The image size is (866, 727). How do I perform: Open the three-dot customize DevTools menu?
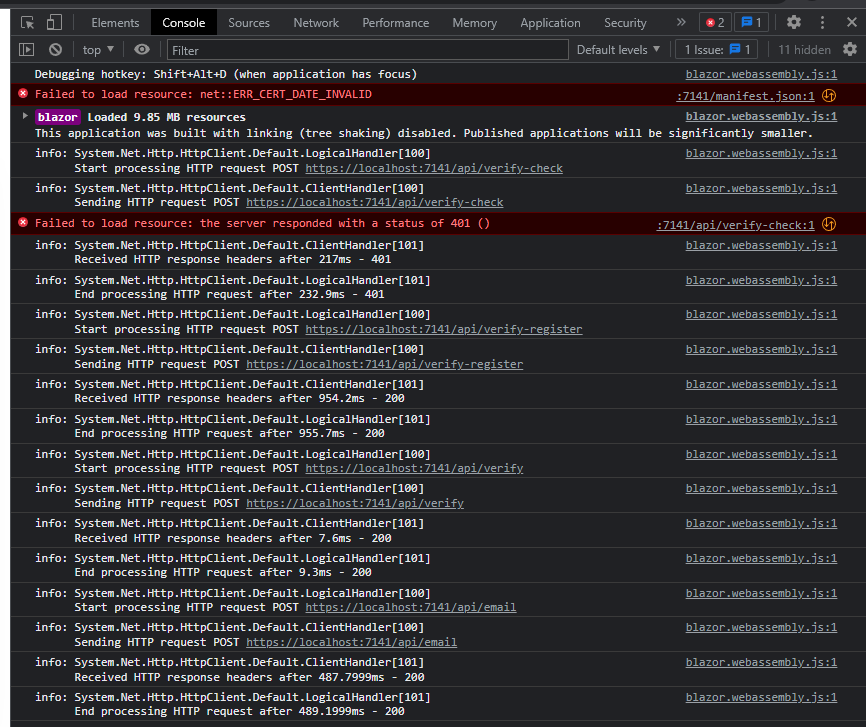click(822, 22)
